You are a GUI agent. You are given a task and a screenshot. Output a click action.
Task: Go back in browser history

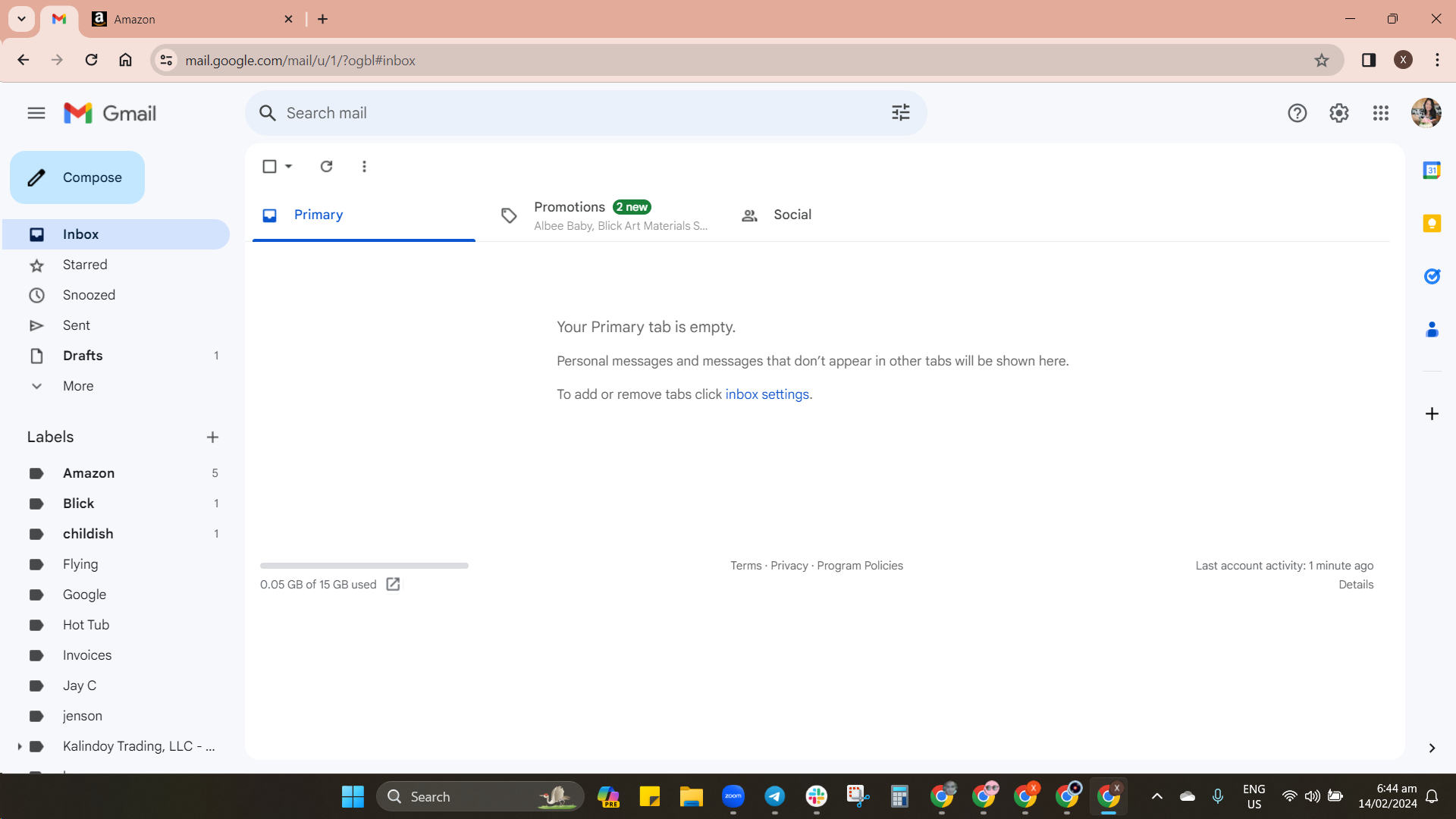click(23, 60)
